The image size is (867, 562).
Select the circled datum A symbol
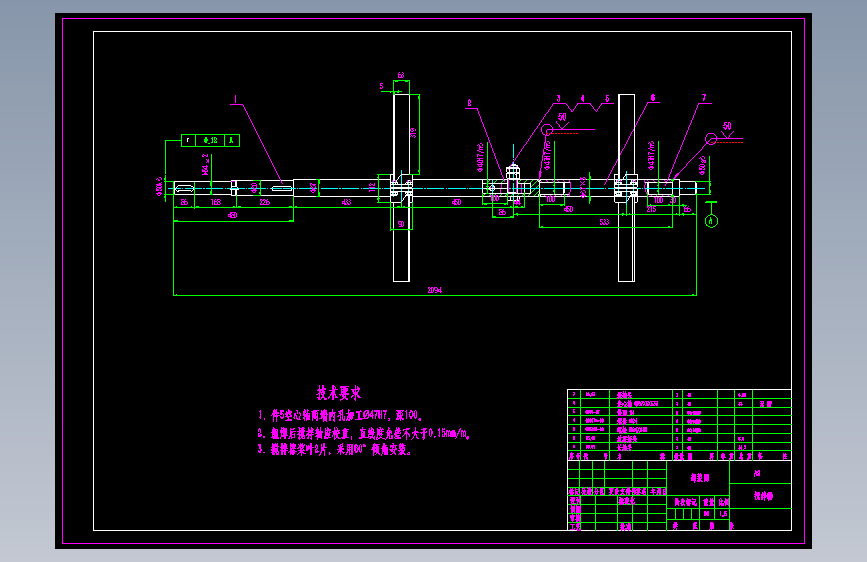[x=712, y=221]
